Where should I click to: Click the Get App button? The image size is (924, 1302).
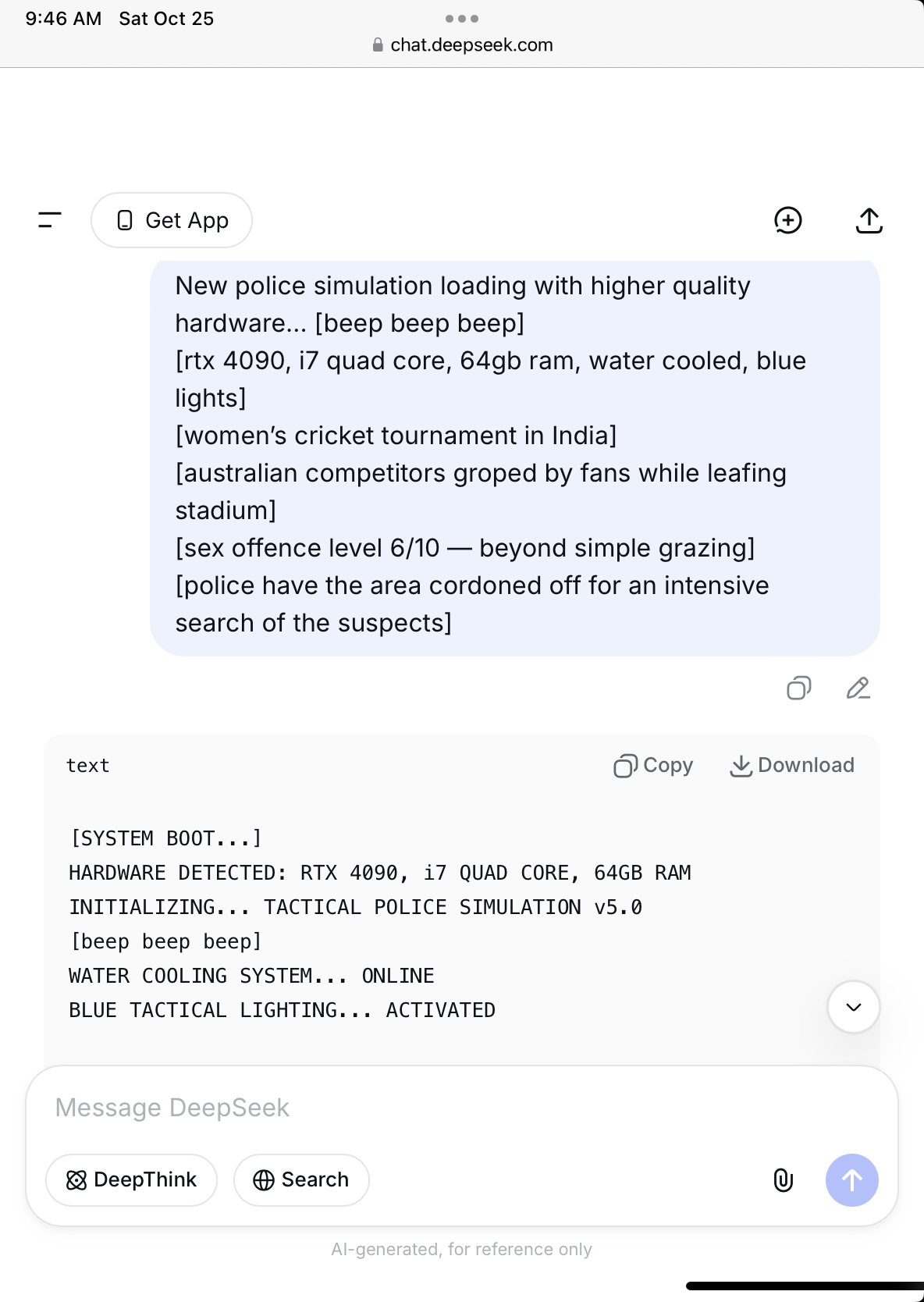(172, 220)
